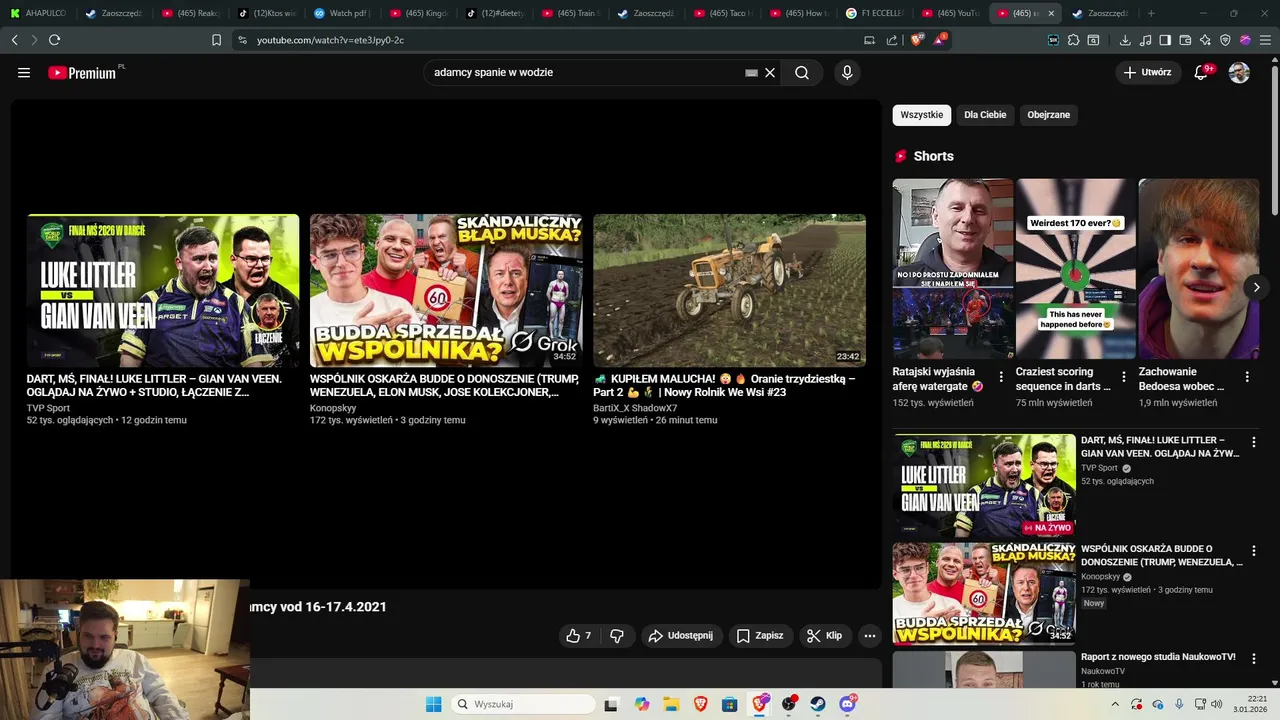Viewport: 1280px width, 720px height.
Task: Open the Brave VPN shield icon
Action: coord(1225,40)
